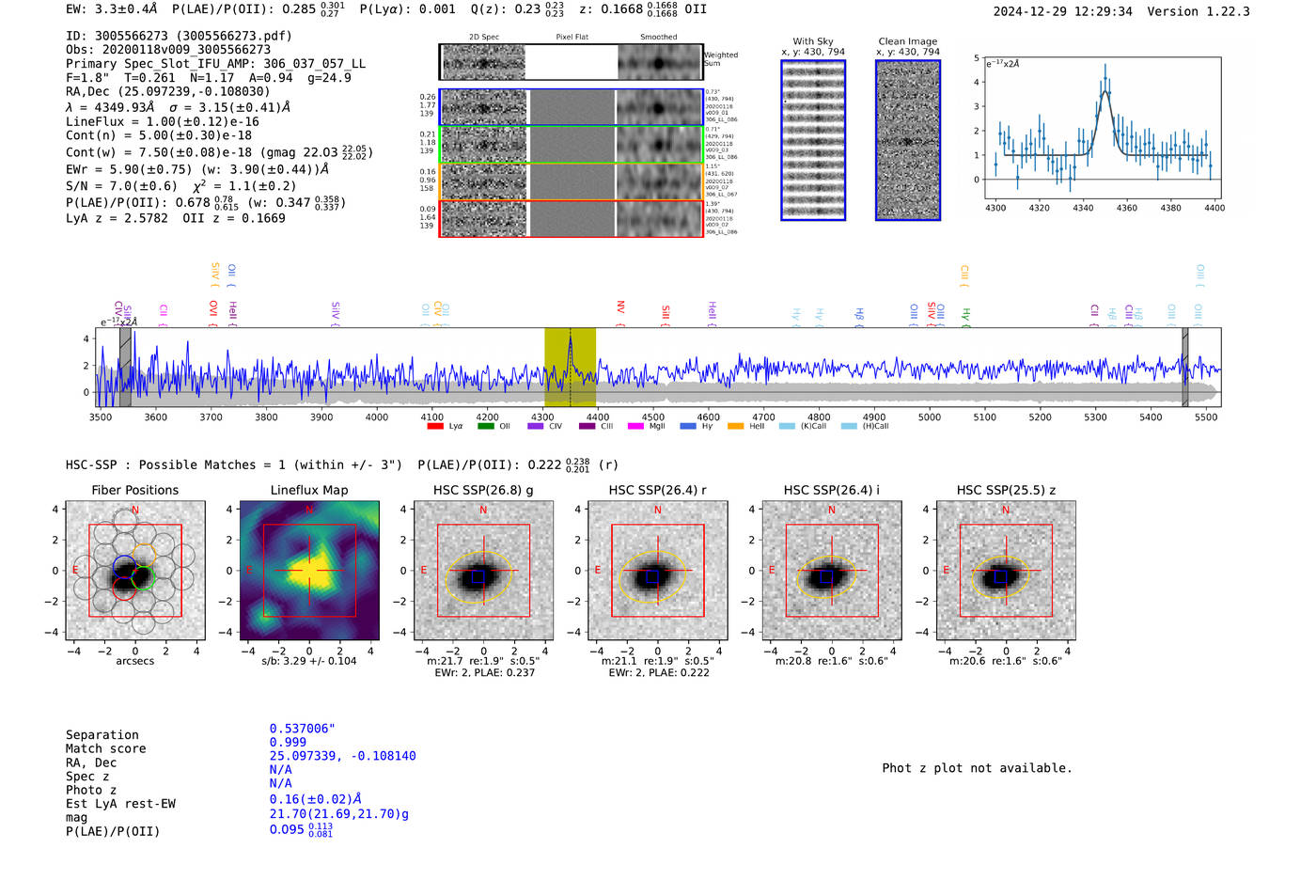Select the green-bordered 2D spectrum row
1316x896 pixels.
click(x=572, y=145)
